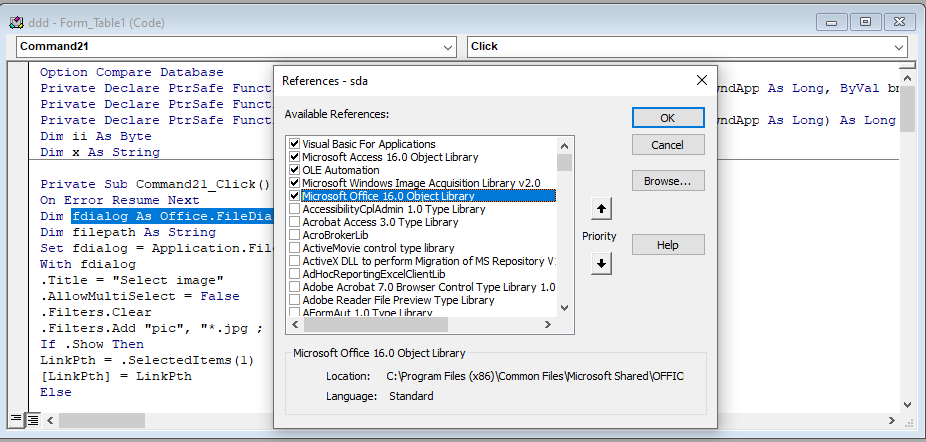Check AccessibilityCplAdmin 1.0 Type Library

[294, 209]
